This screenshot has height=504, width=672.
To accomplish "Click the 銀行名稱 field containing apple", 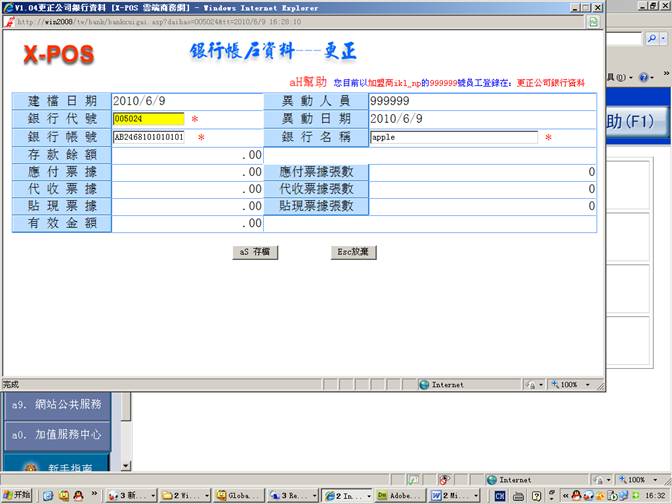I will pyautogui.click(x=453, y=137).
